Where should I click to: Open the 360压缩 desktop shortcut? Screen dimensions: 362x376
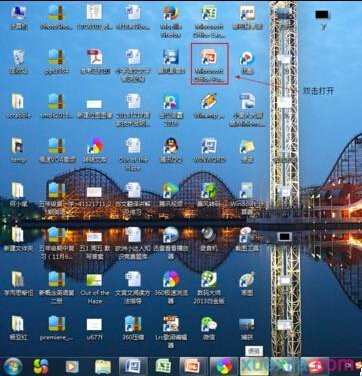(x=133, y=329)
